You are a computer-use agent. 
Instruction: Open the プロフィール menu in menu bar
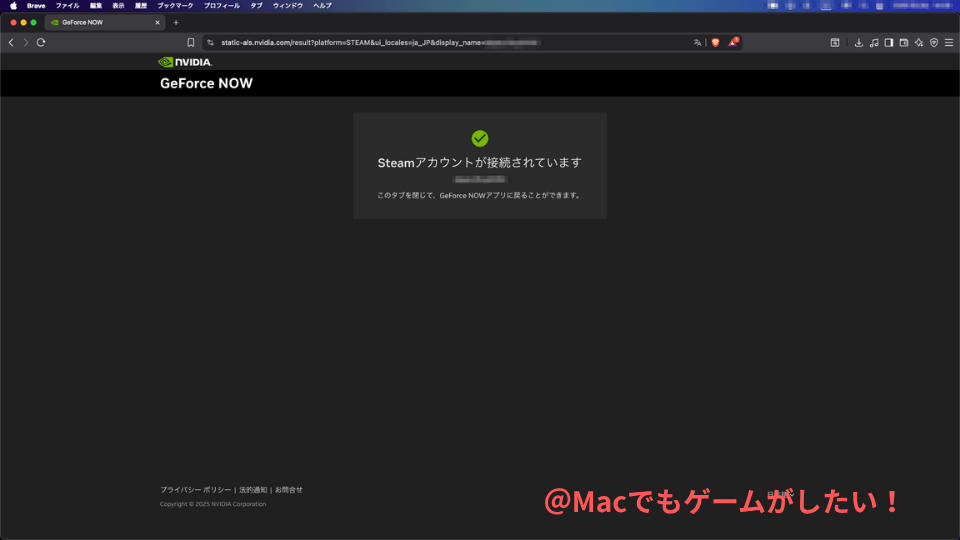click(220, 6)
